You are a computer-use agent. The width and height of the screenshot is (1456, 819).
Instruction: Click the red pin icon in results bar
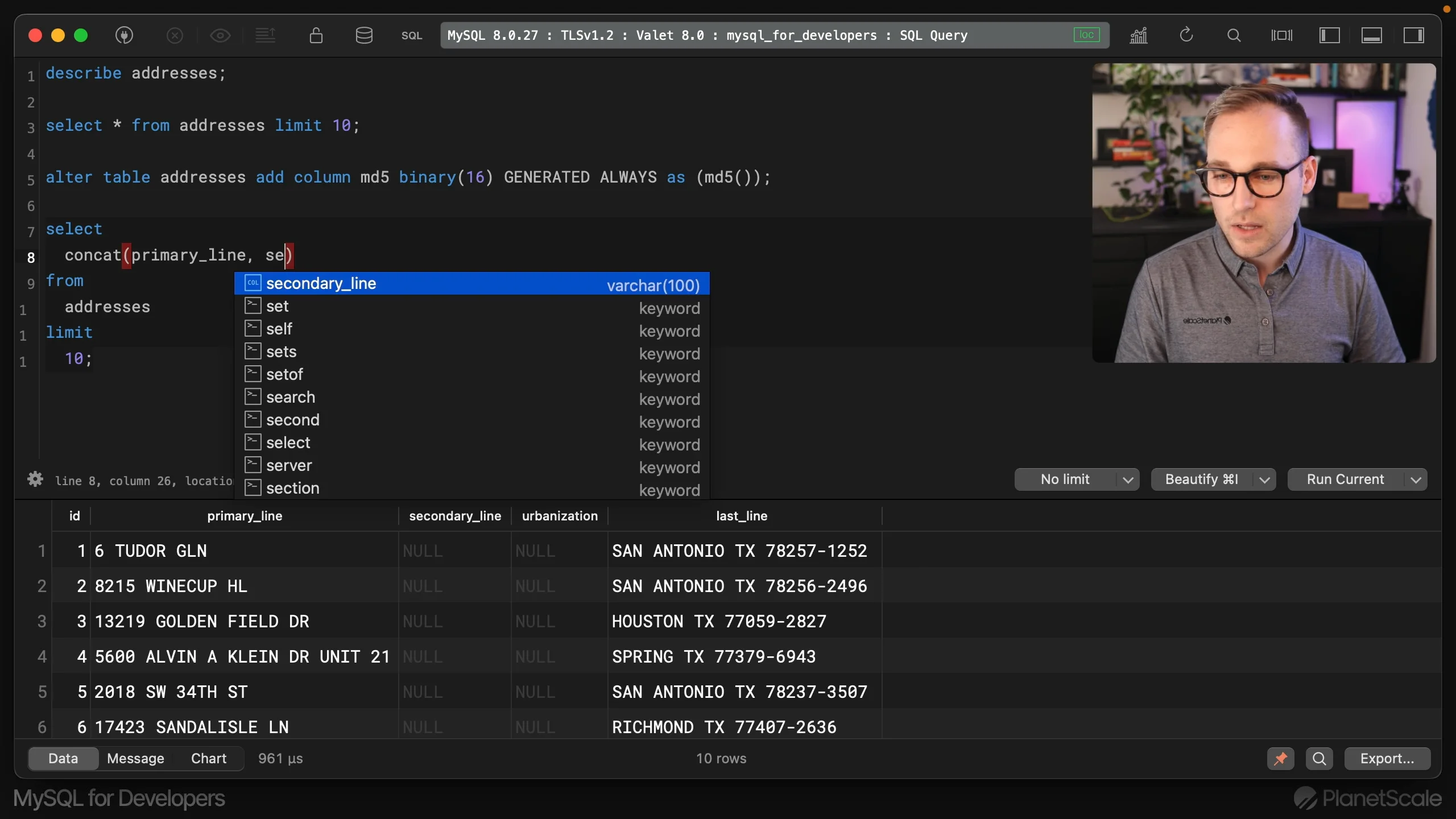(x=1280, y=759)
